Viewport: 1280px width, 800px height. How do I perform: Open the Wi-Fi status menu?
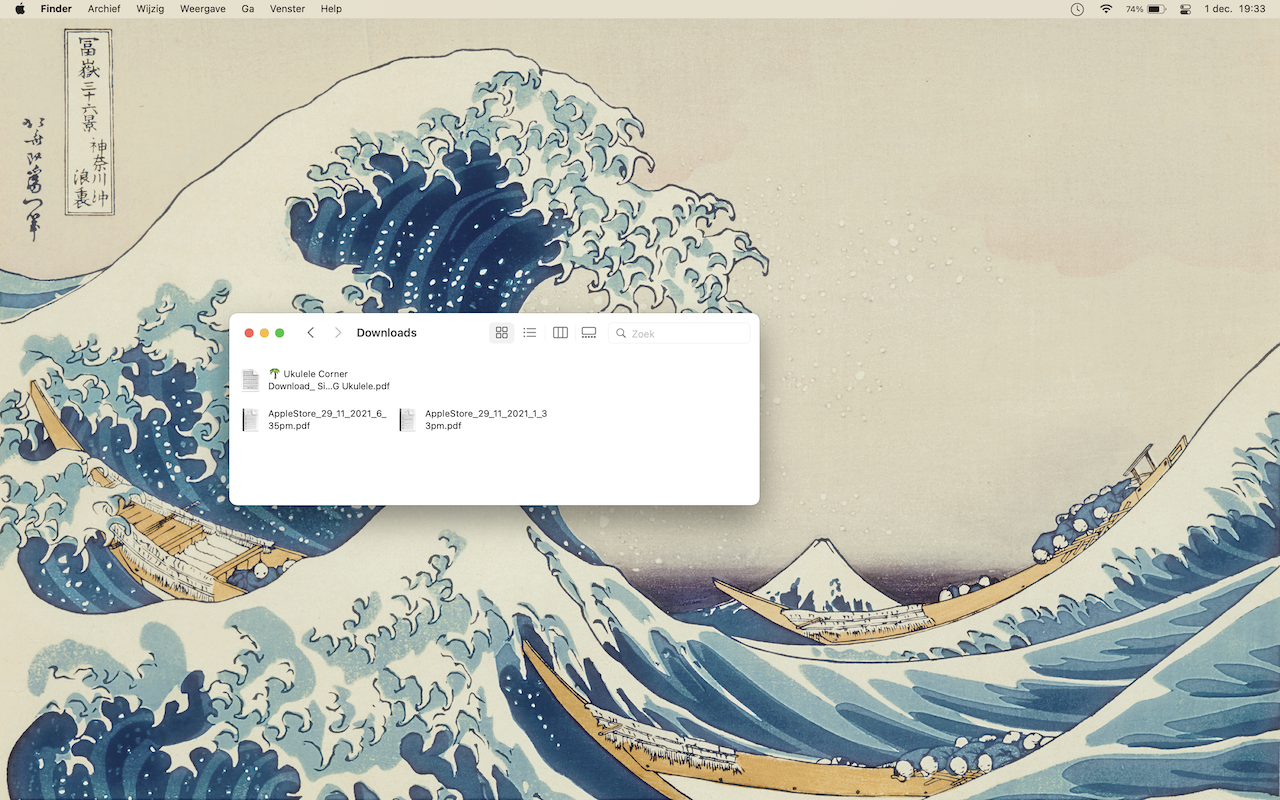[x=1106, y=9]
